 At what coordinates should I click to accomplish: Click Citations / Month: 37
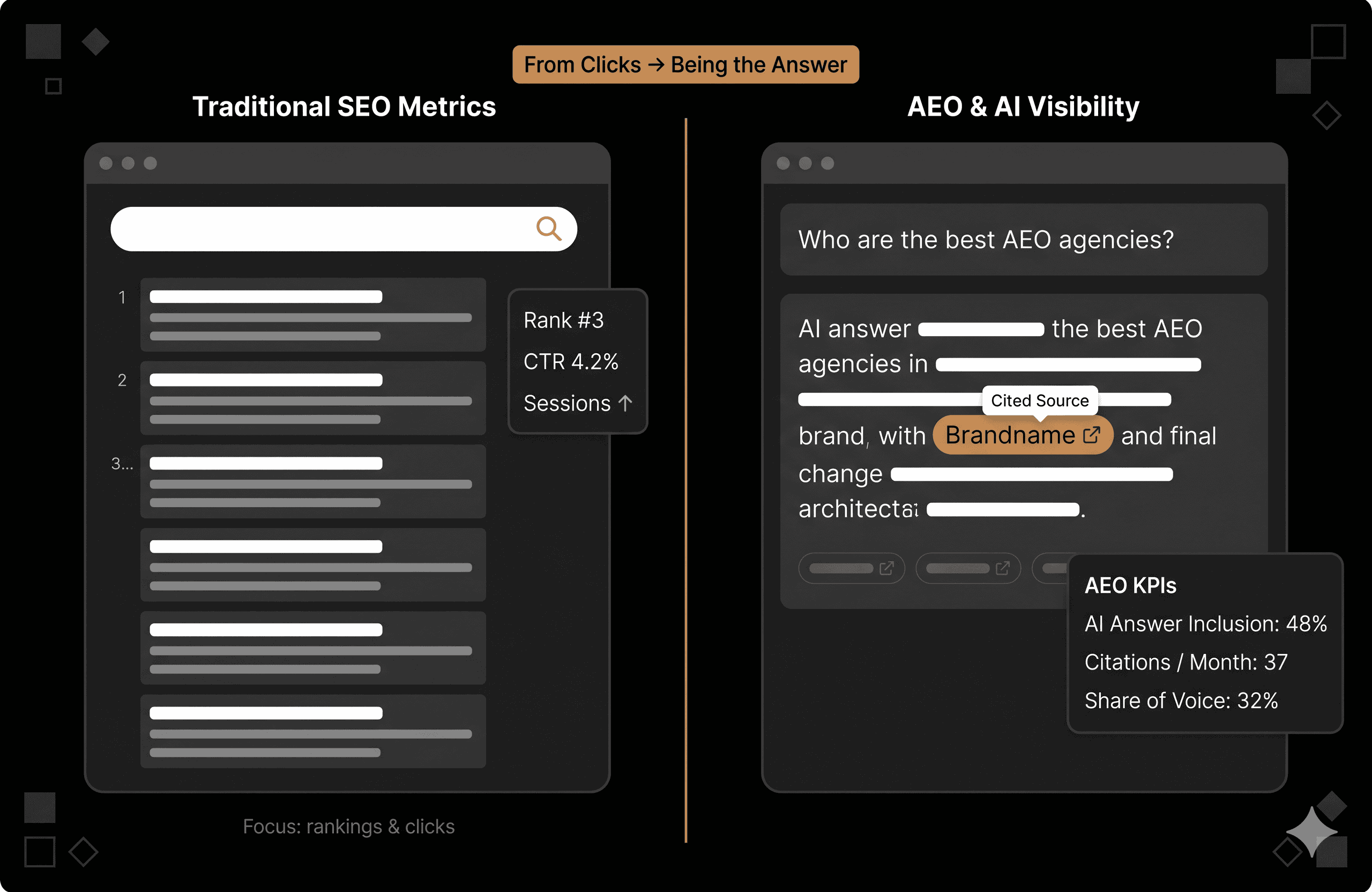click(x=1187, y=662)
